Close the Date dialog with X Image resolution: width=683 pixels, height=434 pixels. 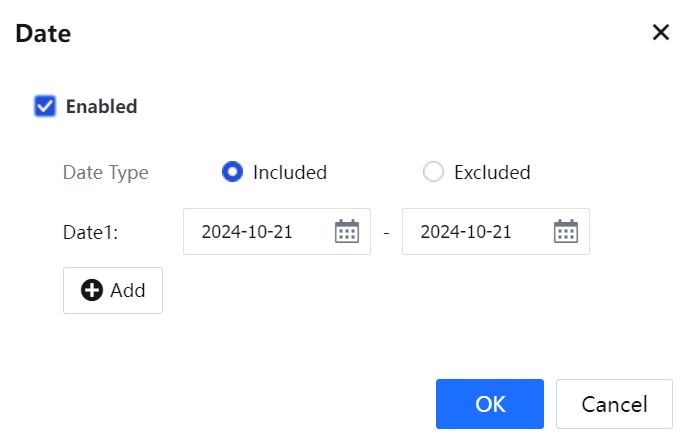(x=661, y=32)
